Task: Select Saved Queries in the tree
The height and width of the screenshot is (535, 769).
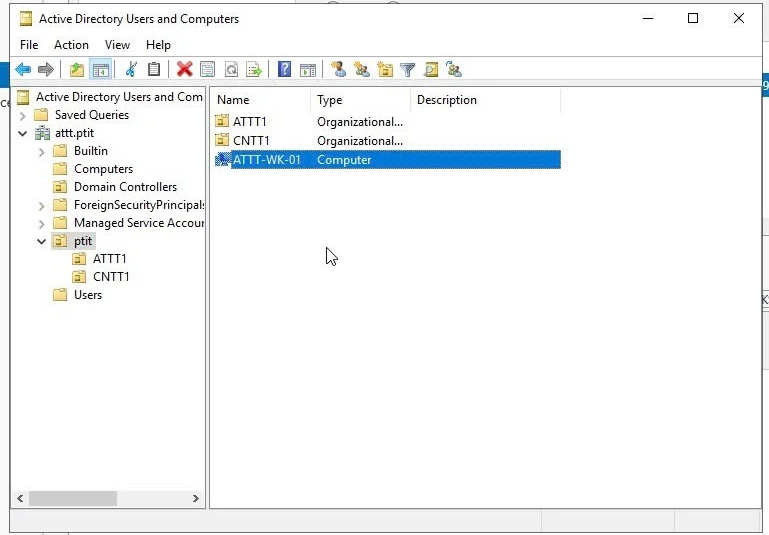Action: [x=92, y=115]
